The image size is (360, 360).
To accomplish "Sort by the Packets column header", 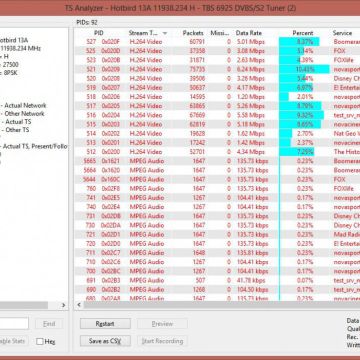I will [x=193, y=33].
